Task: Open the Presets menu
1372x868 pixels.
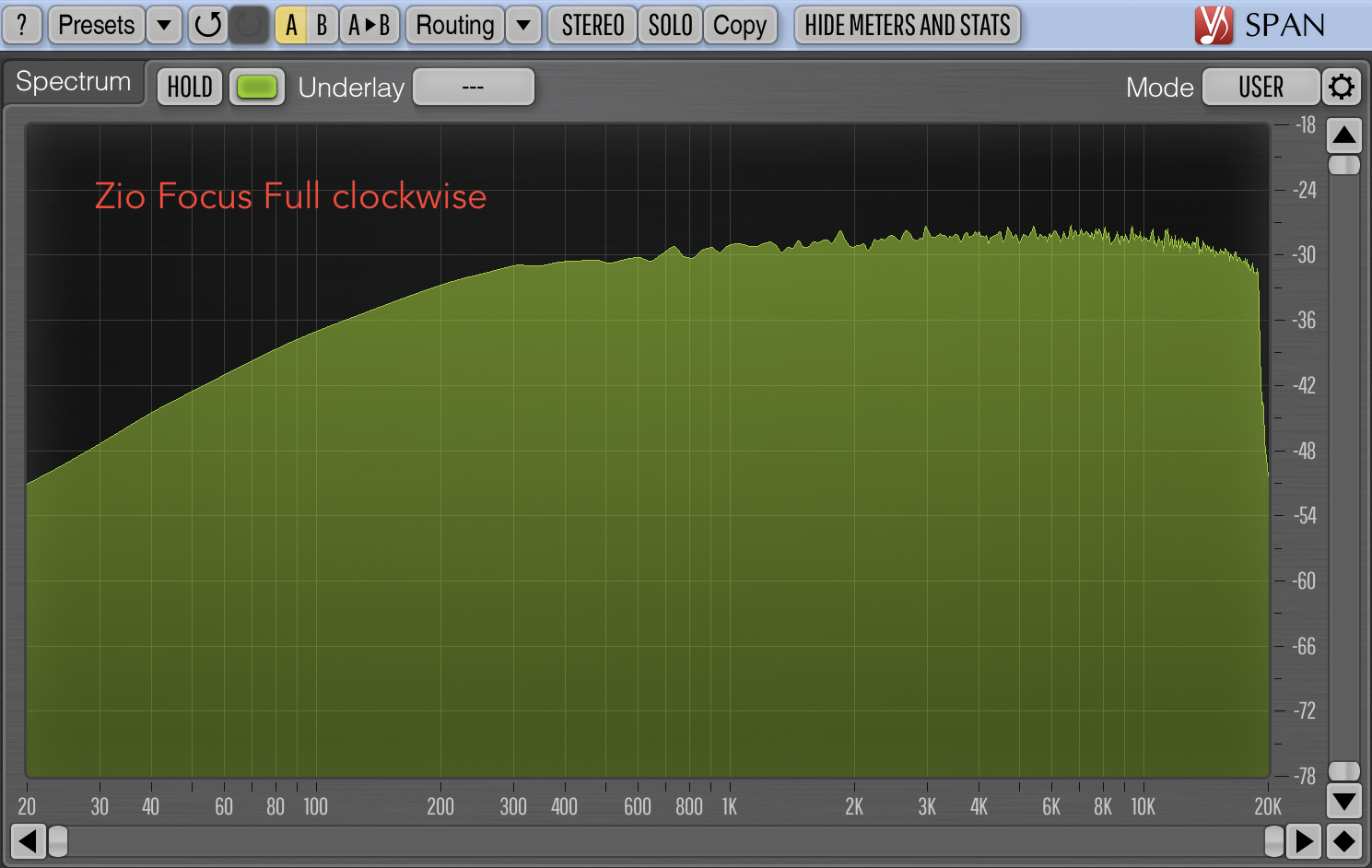Action: 96,25
